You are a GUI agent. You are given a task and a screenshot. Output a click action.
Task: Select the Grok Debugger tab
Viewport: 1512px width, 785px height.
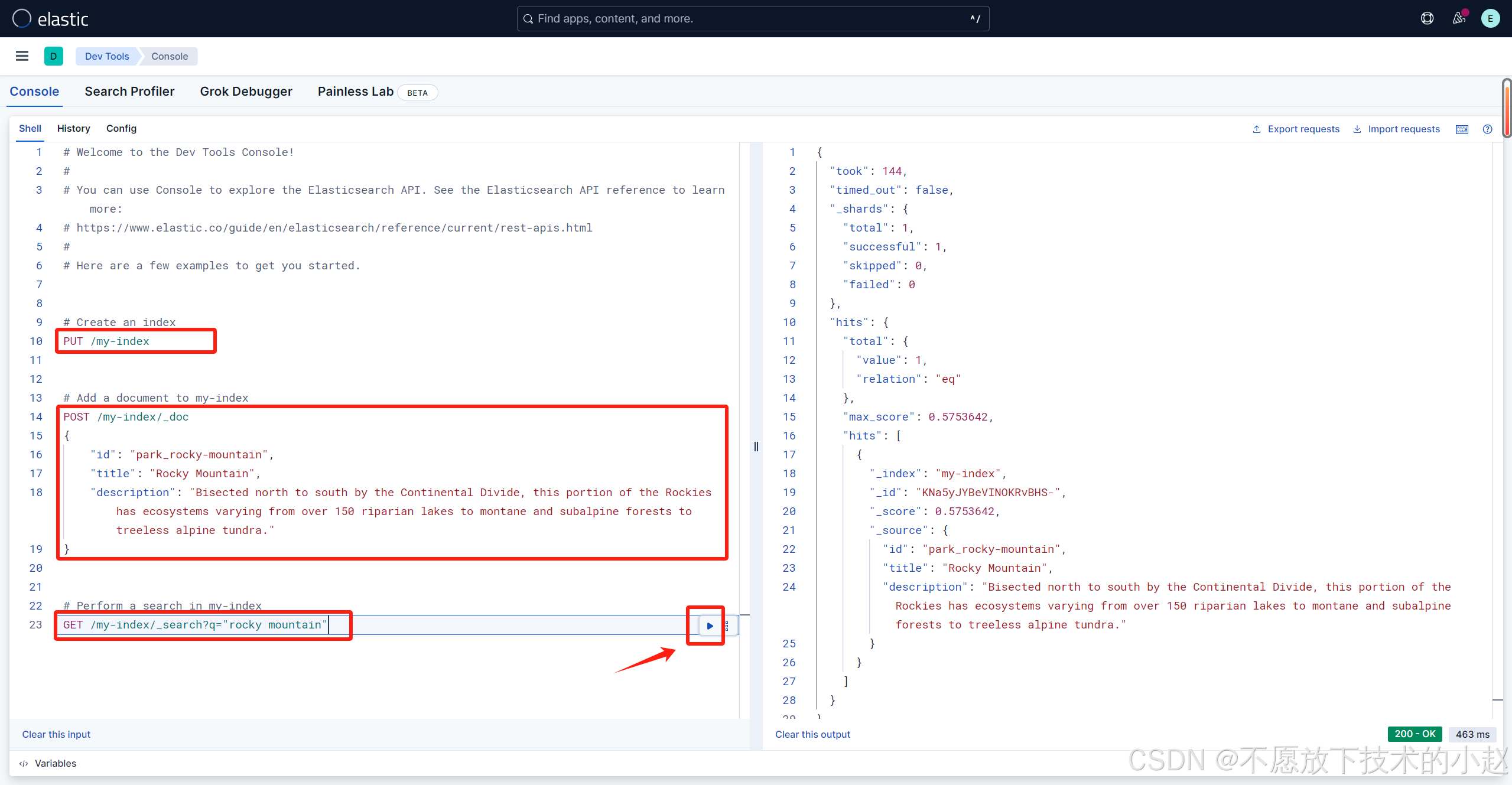pyautogui.click(x=246, y=92)
